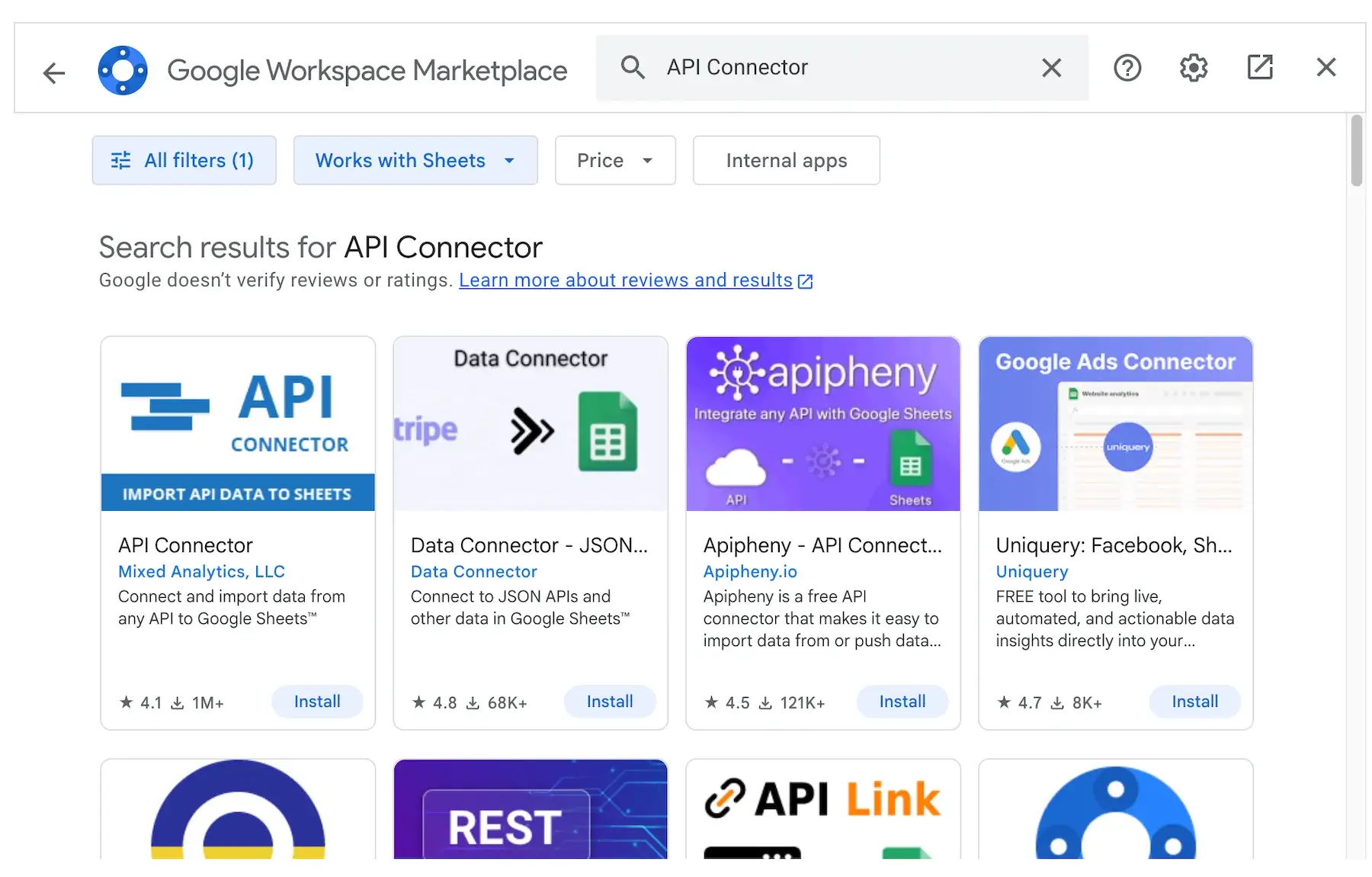Click the Google Workspace Marketplace logo
This screenshot has height=877, width=1372.
pos(123,70)
